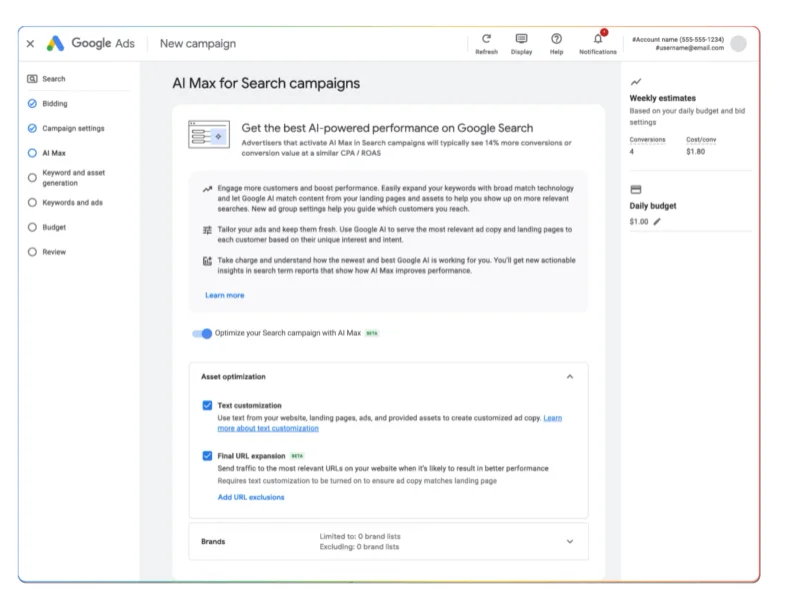Edit daily budget with pencil icon
The width and height of the screenshot is (790, 600).
pos(657,222)
